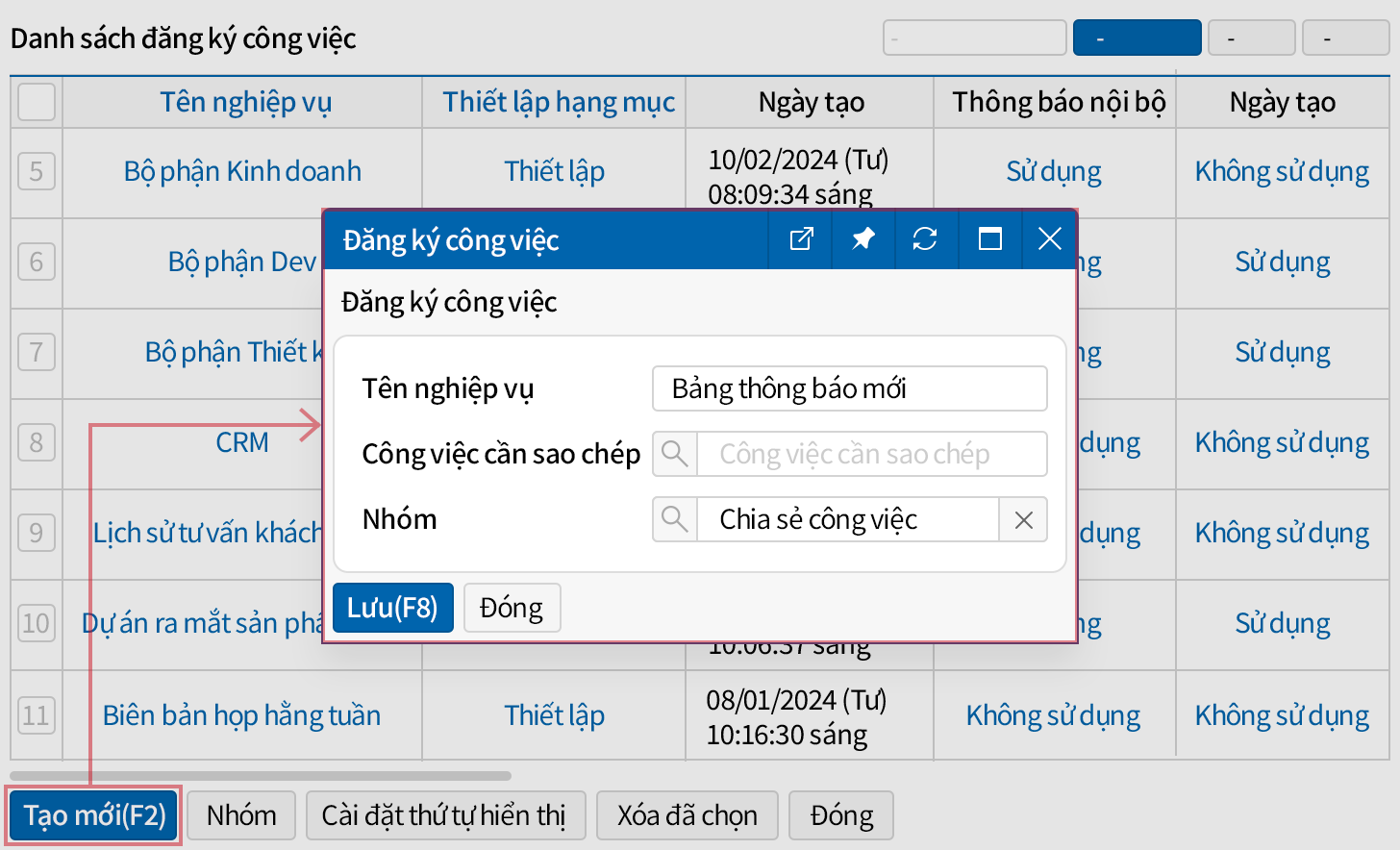Click search icon in the Nhóm field
Screen dimensions: 1400x850
pyautogui.click(x=675, y=519)
